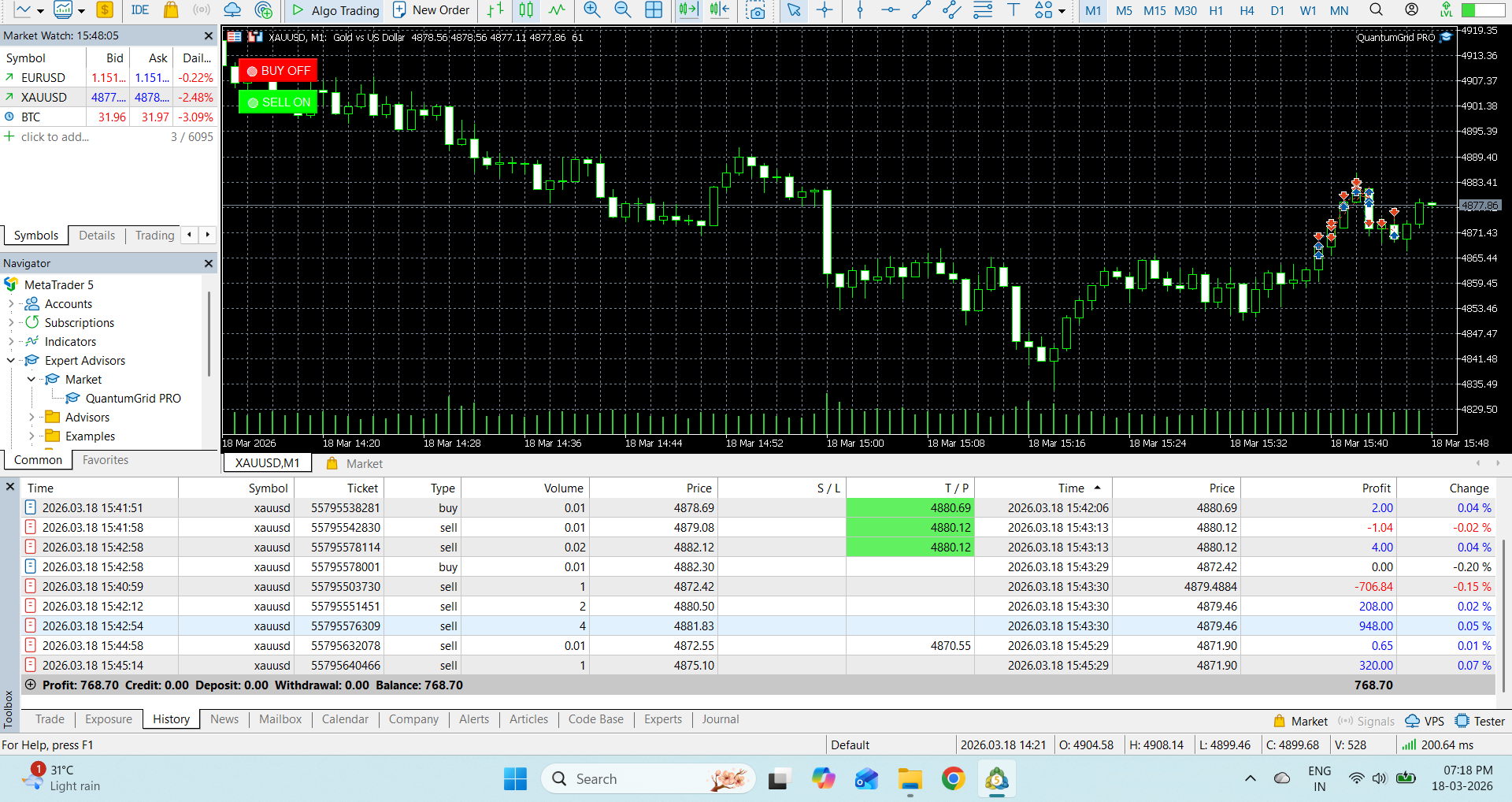Select the M15 timeframe
The width and height of the screenshot is (1512, 802).
point(1154,11)
